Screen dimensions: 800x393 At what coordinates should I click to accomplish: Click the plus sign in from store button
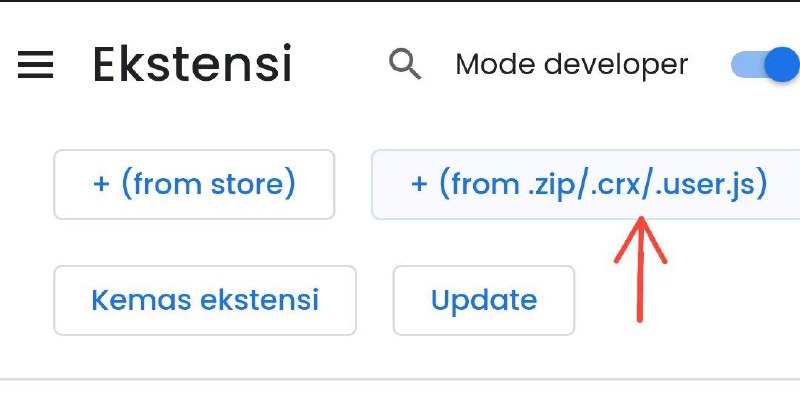coord(101,184)
